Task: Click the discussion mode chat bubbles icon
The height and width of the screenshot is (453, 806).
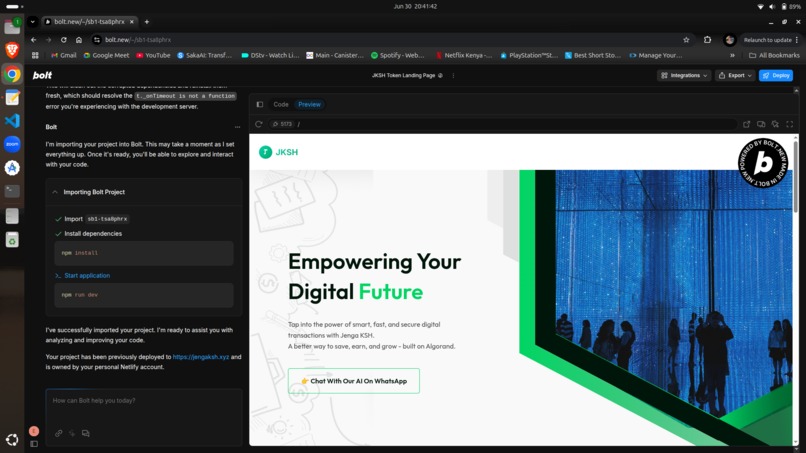Action: [x=85, y=433]
